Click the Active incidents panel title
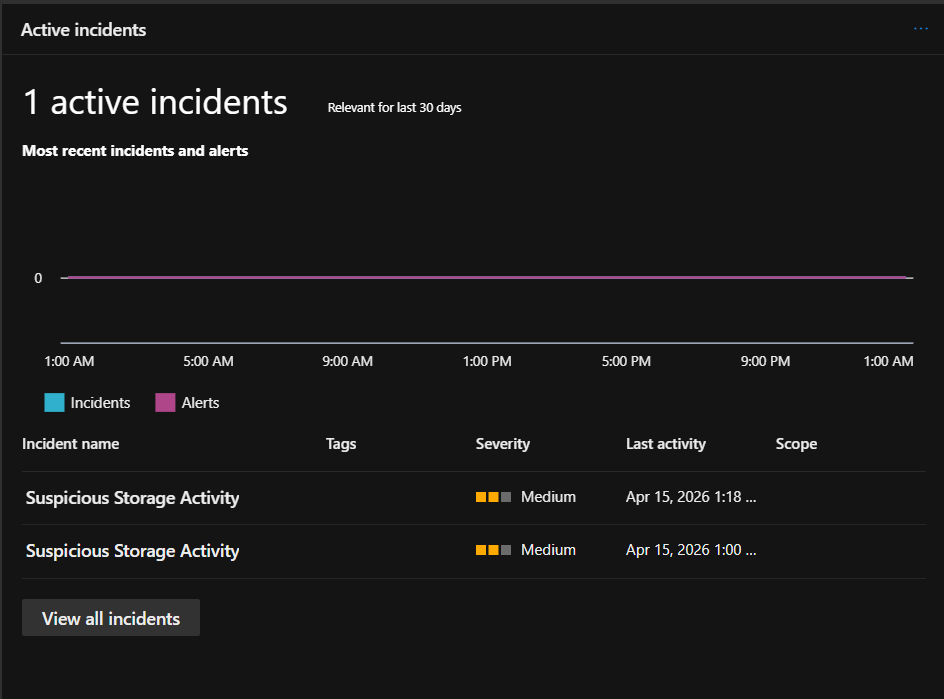 [x=83, y=30]
